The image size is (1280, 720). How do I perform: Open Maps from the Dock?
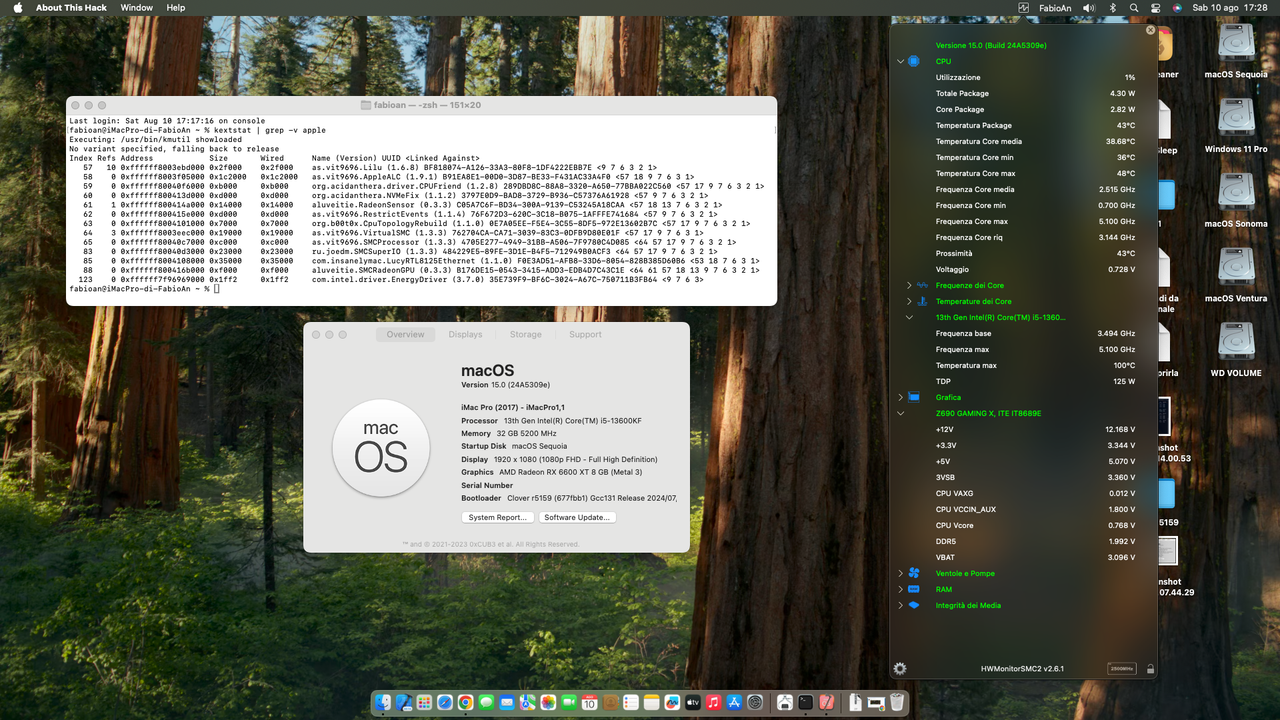(x=527, y=703)
